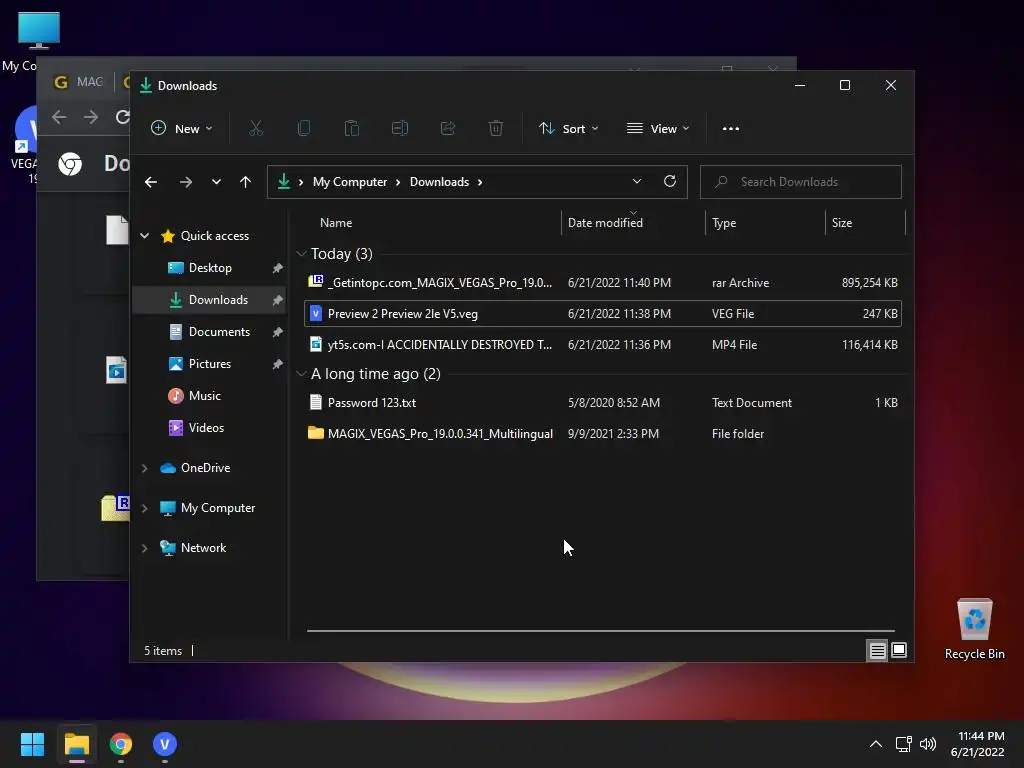Expand address bar history dropdown
This screenshot has width=1024, height=768.
coord(637,182)
